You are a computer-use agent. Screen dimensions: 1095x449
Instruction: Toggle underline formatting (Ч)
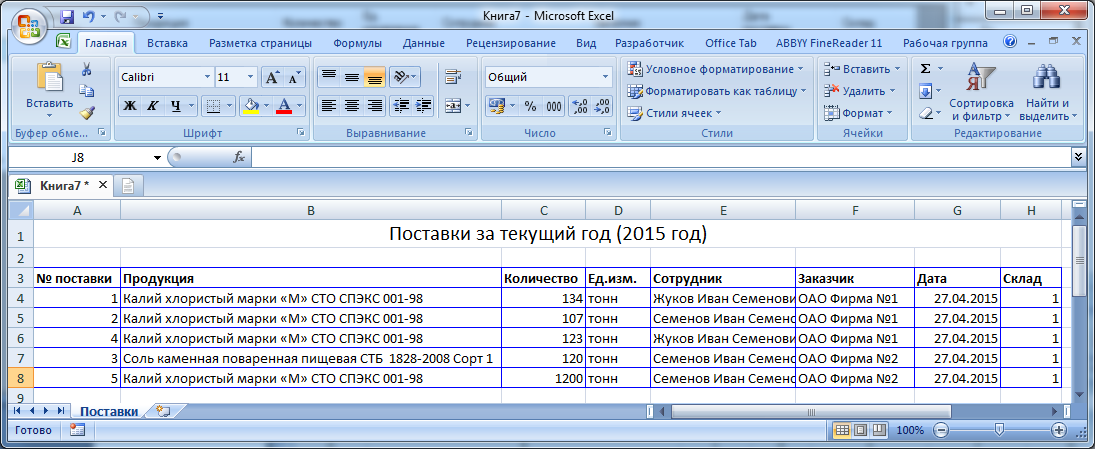point(175,106)
